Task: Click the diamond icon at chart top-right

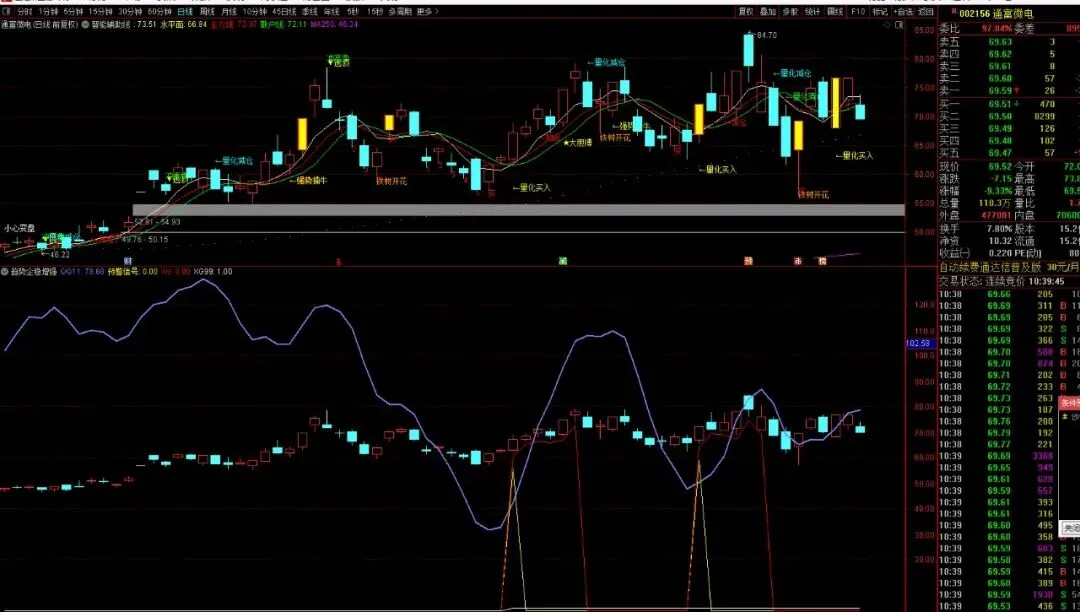Action: 885,25
